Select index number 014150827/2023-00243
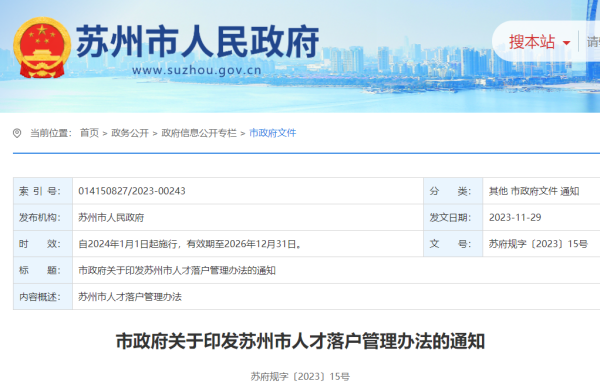600x391 pixels. 132,191
